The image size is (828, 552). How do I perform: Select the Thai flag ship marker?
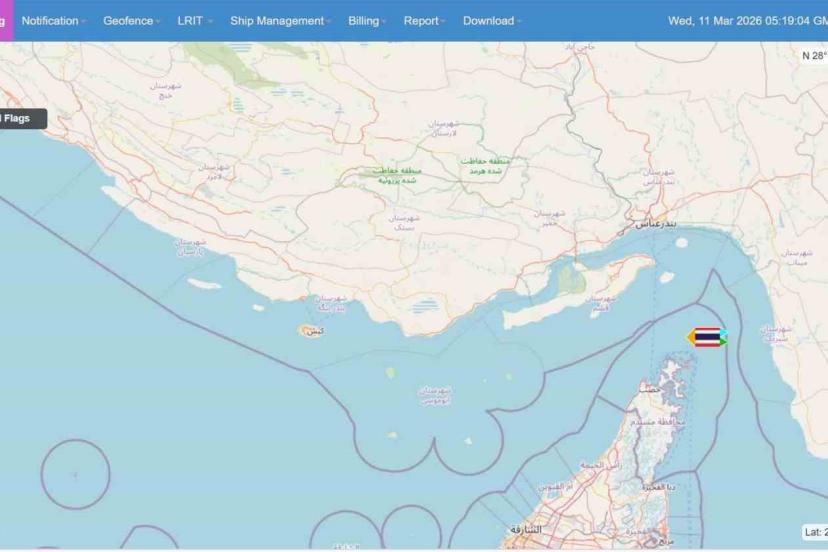(x=706, y=338)
